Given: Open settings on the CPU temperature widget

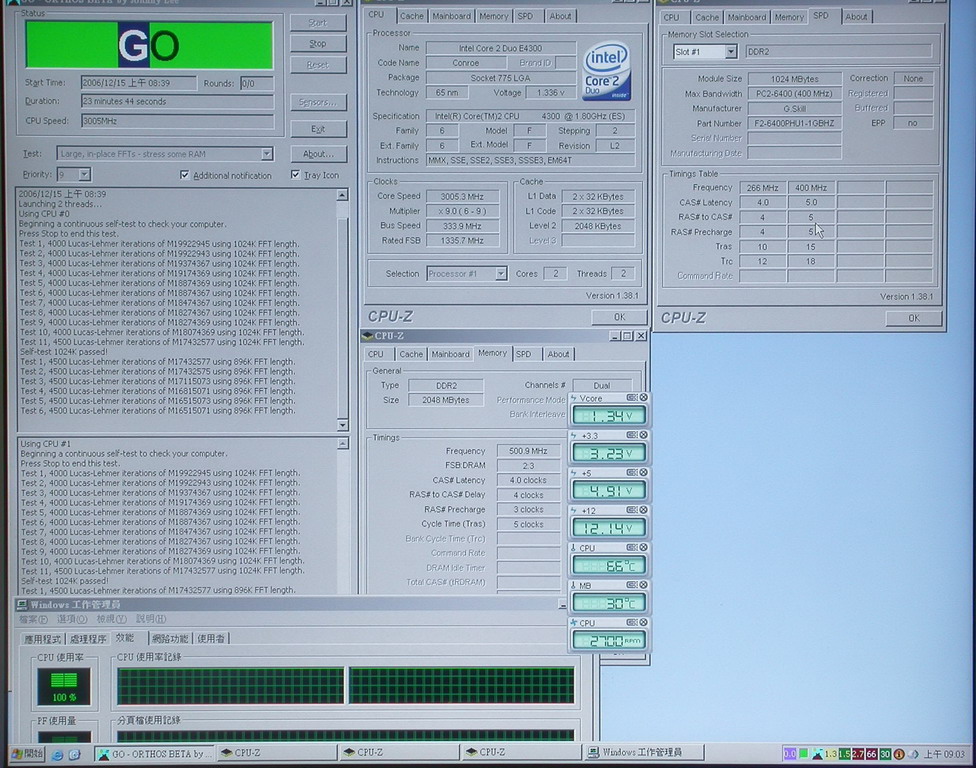Looking at the screenshot, I should 632,547.
